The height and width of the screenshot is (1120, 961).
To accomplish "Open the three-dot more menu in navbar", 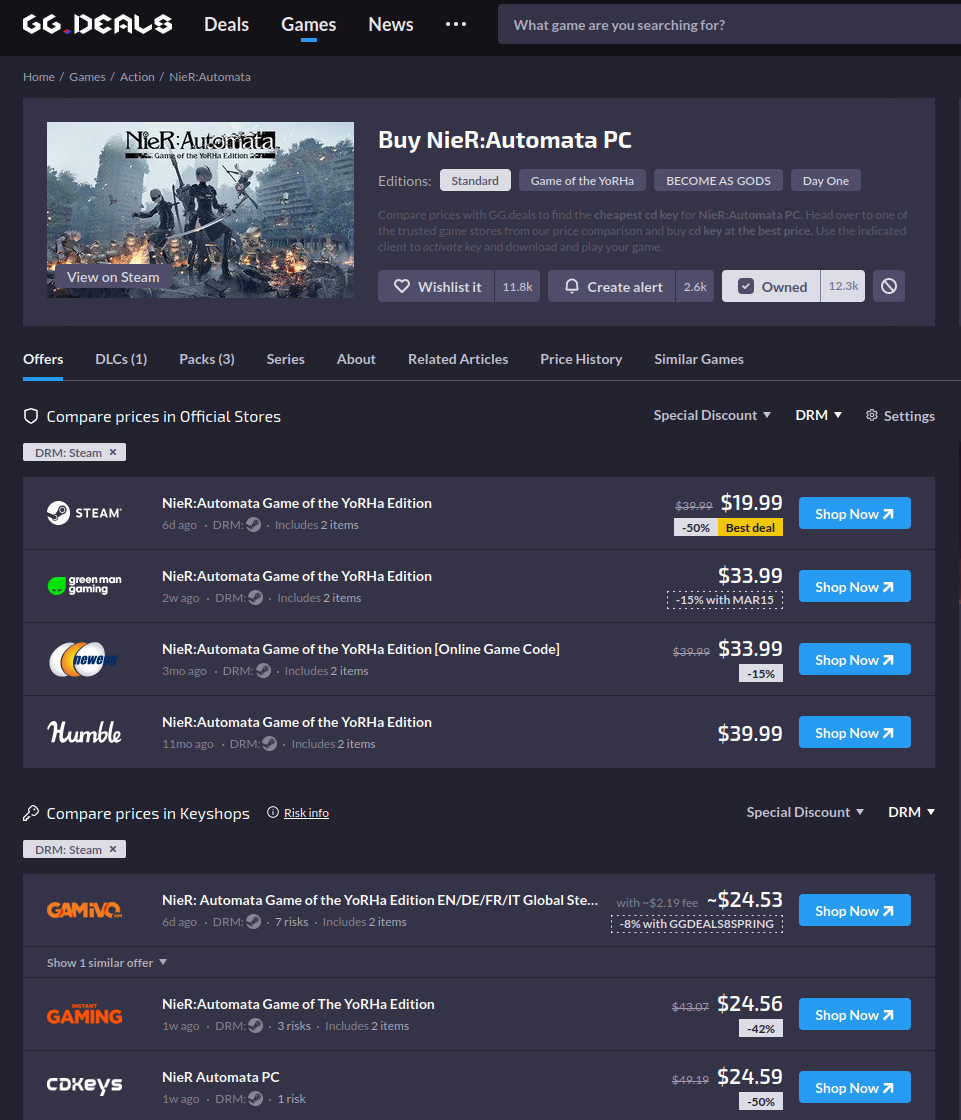I will (x=456, y=24).
